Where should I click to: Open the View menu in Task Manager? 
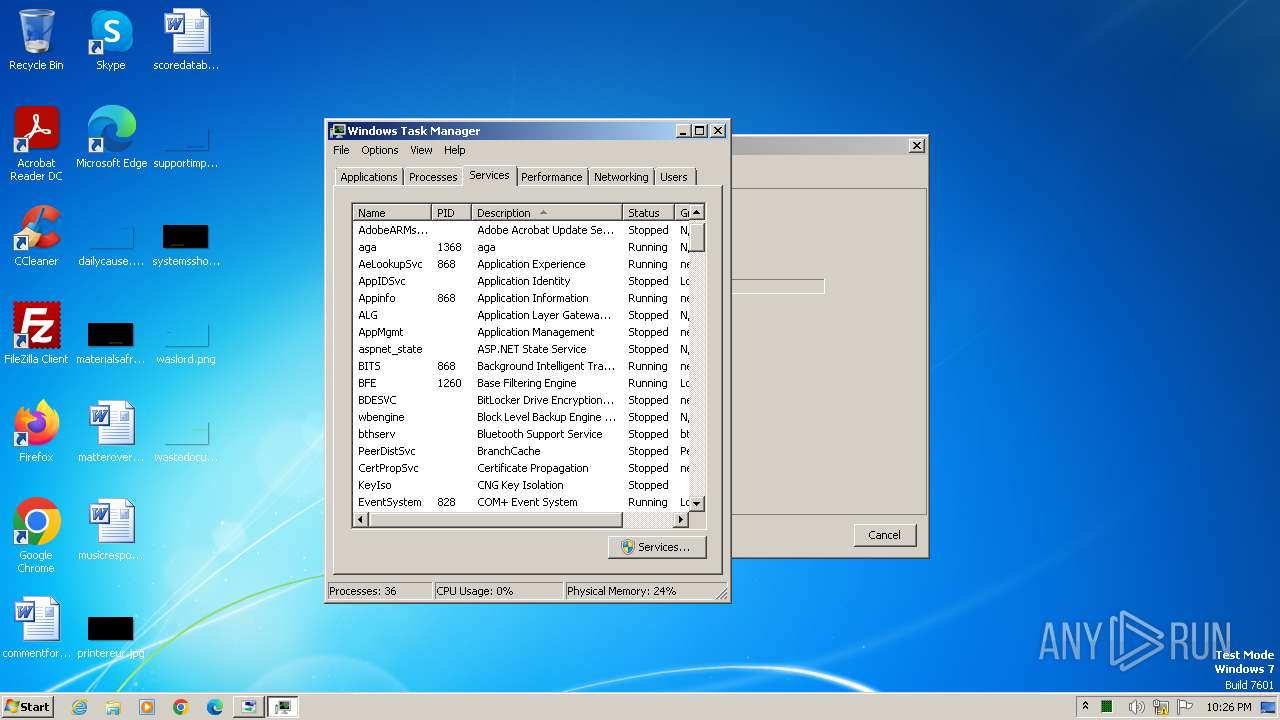pyautogui.click(x=421, y=150)
